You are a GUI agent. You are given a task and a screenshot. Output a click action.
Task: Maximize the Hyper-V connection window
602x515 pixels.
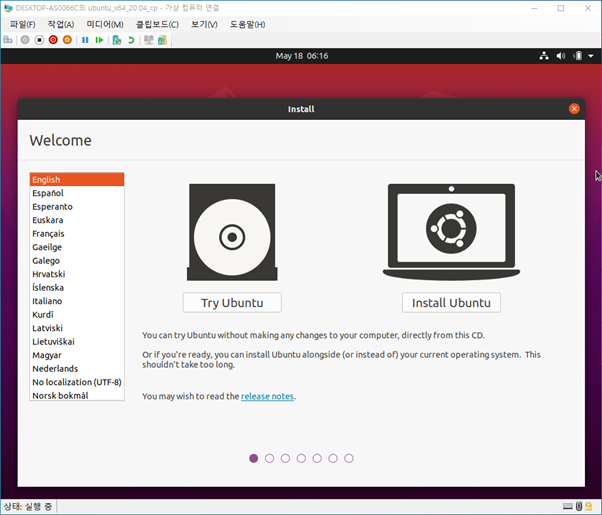click(x=561, y=8)
